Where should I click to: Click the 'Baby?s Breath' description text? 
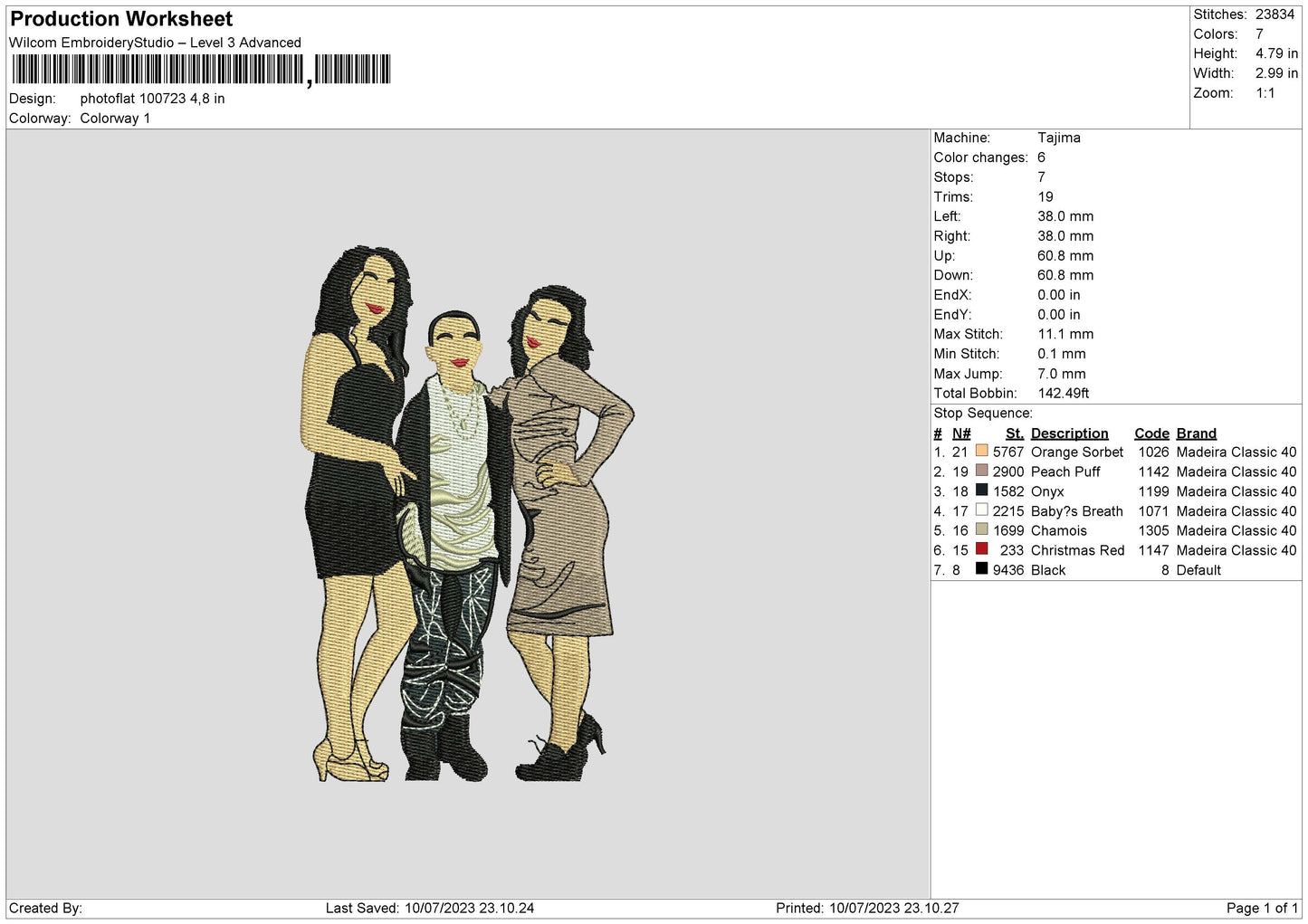click(1076, 511)
